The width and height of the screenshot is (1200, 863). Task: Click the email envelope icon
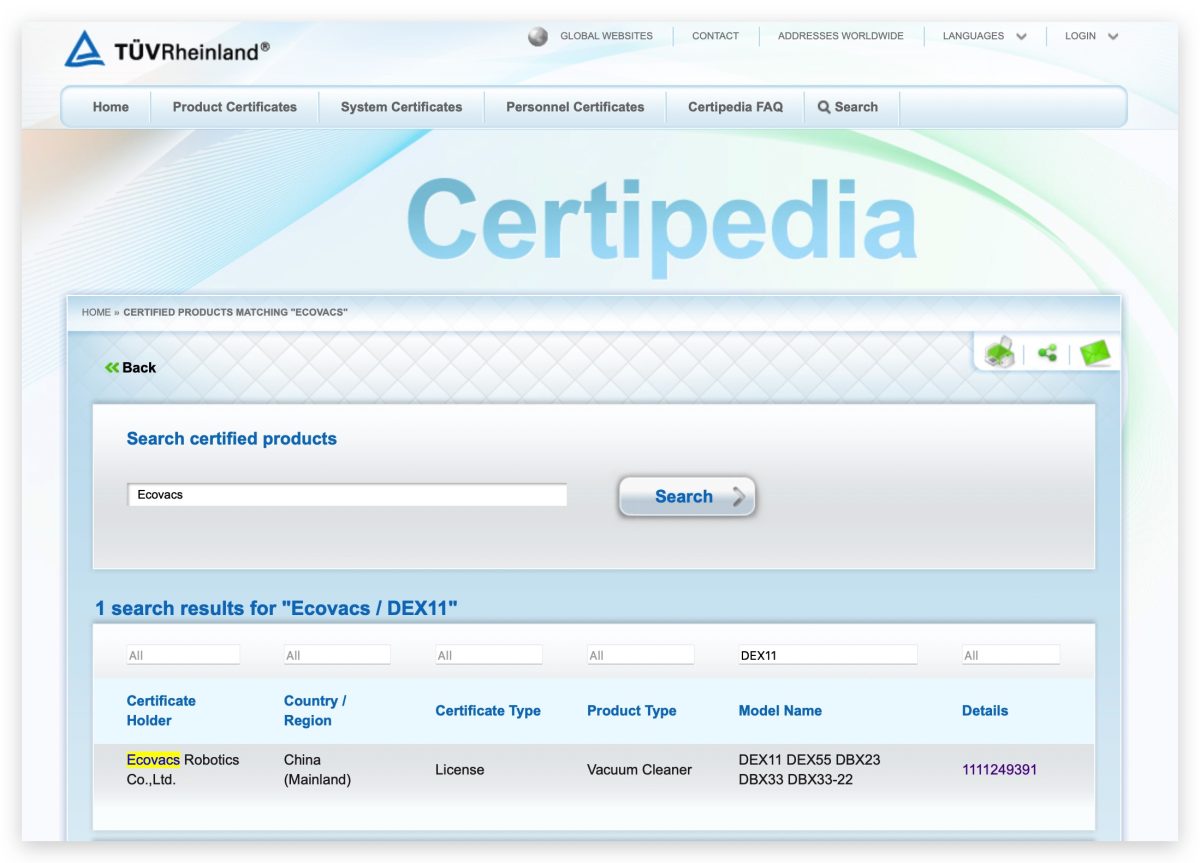tap(1096, 353)
